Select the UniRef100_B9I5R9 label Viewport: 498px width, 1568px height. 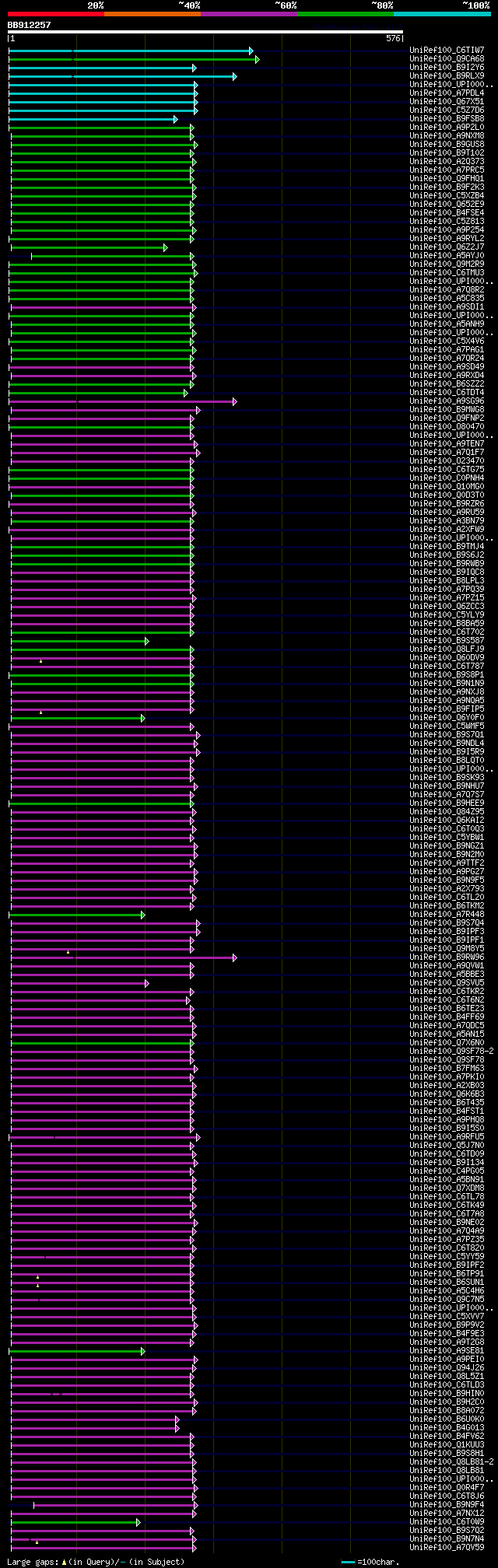447,752
